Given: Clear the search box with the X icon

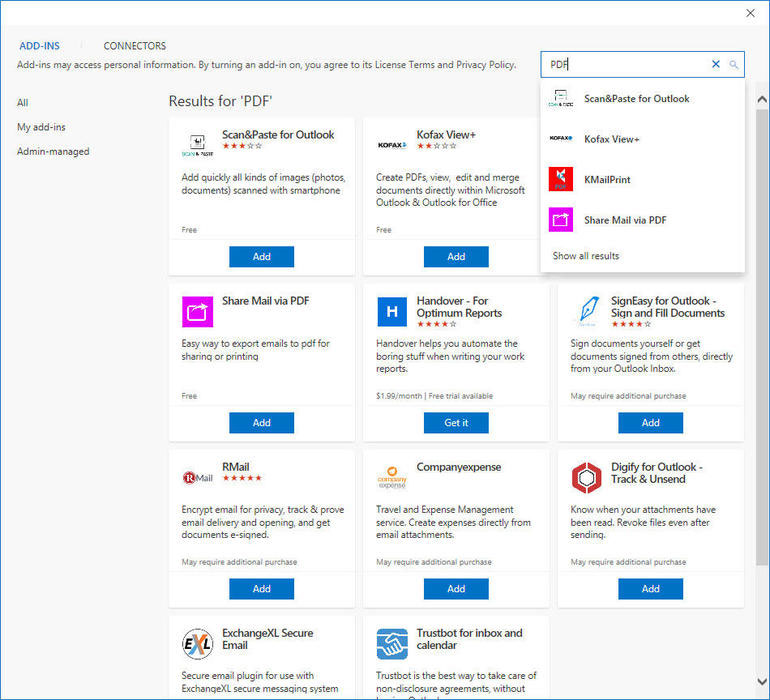Looking at the screenshot, I should pyautogui.click(x=715, y=64).
